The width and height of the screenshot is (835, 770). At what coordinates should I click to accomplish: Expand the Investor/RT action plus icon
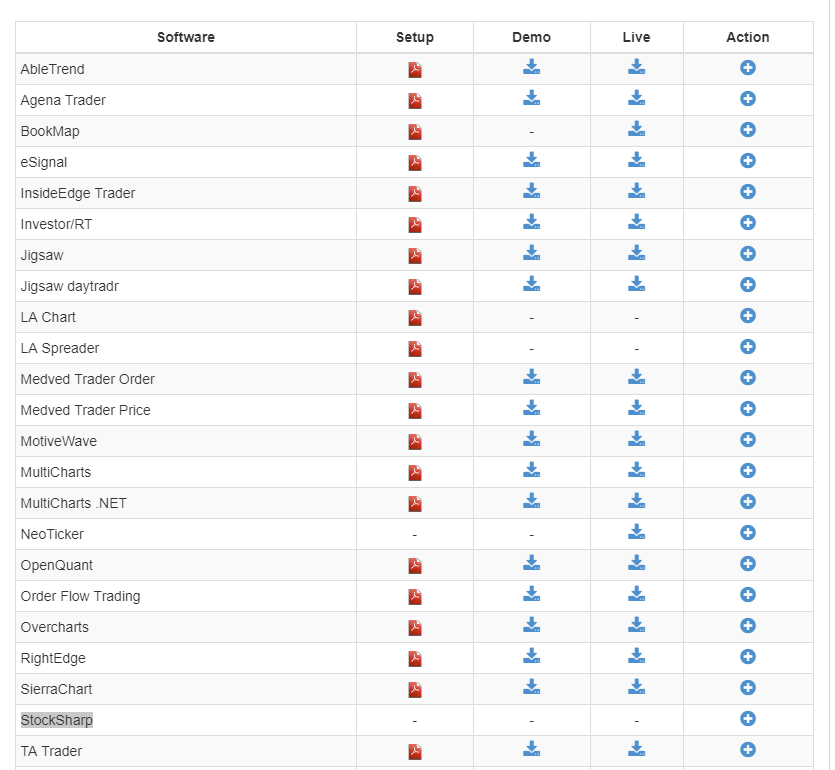[x=747, y=223]
